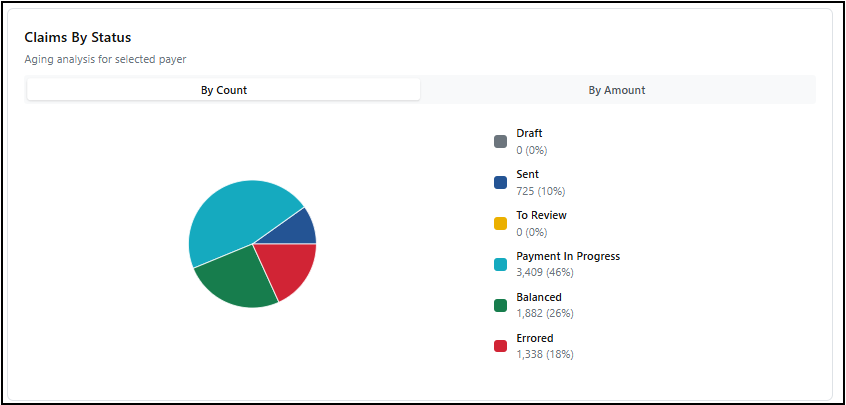Select the Payment In Progress legend label
This screenshot has height=405, width=846.
(567, 256)
